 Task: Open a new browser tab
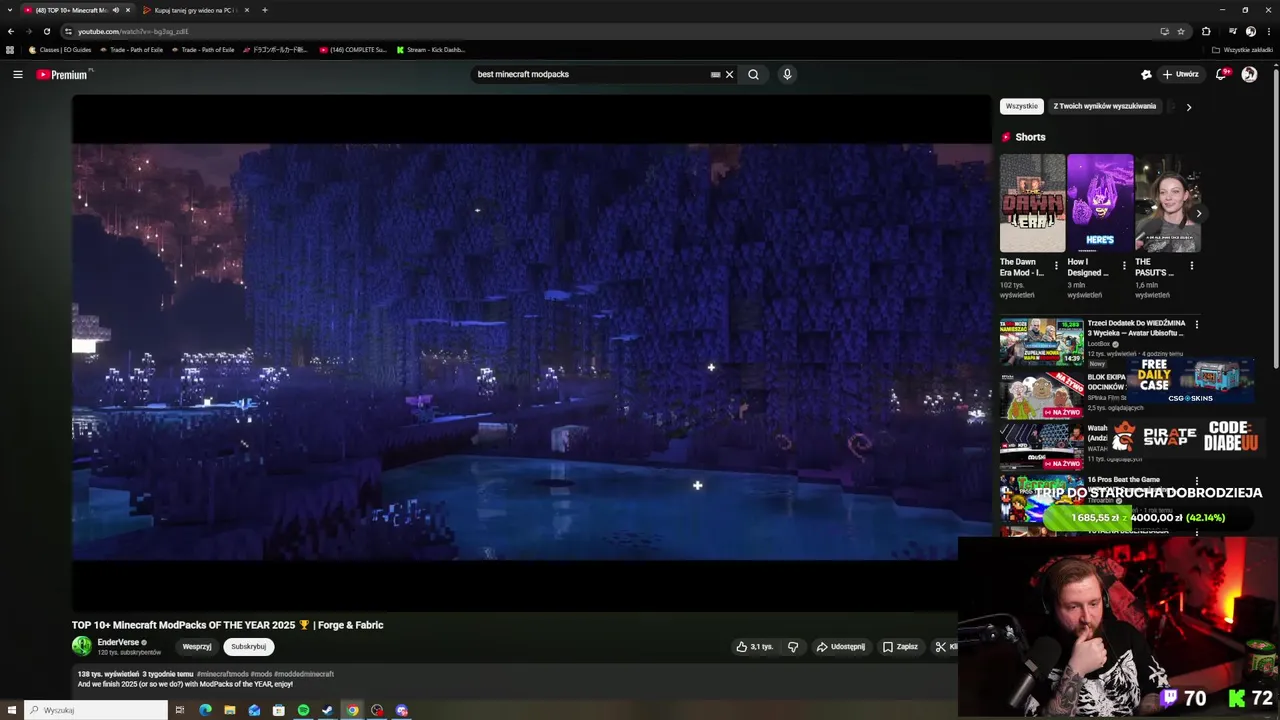click(x=264, y=10)
